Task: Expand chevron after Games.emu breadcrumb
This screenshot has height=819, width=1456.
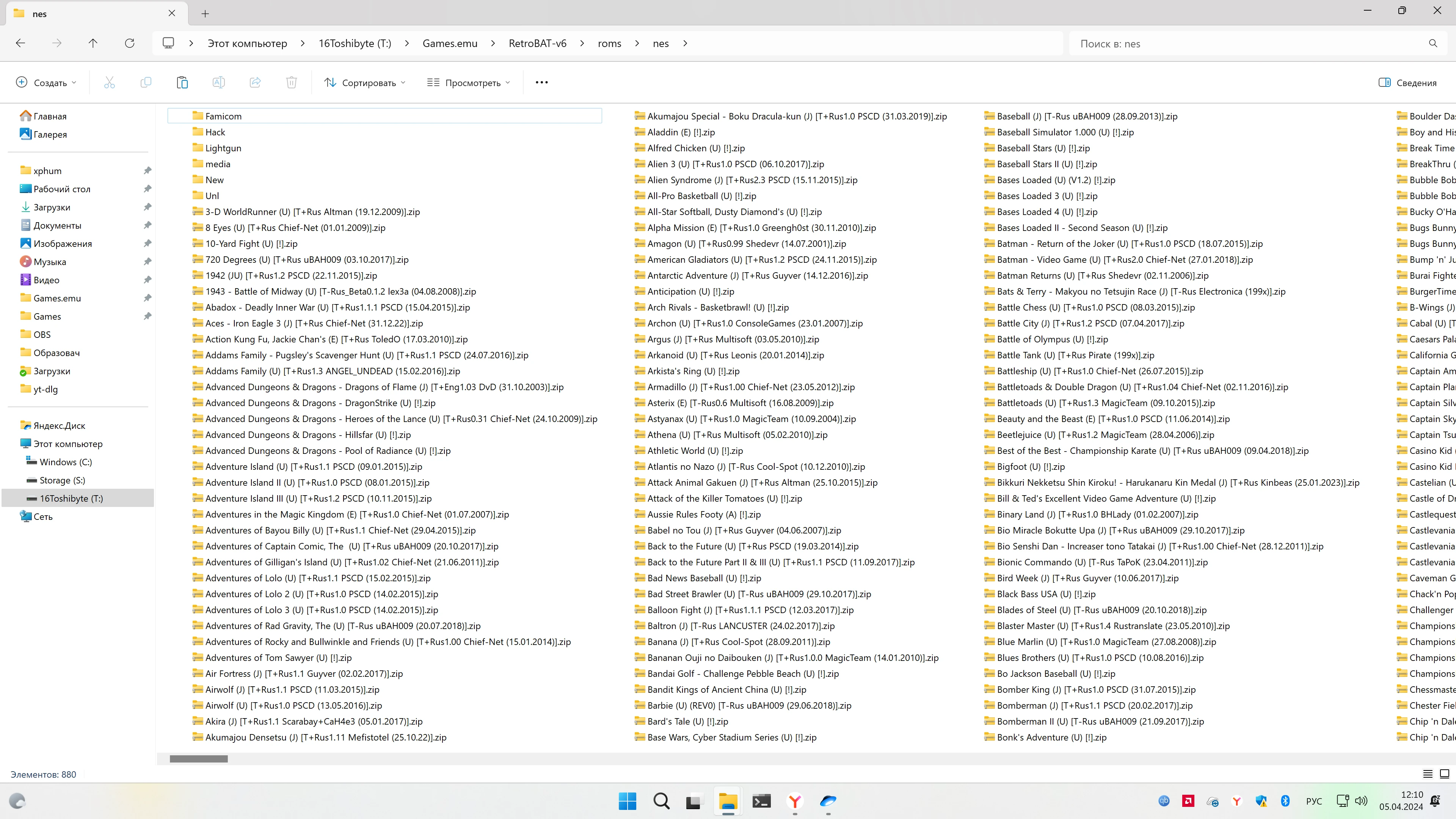Action: 493,44
